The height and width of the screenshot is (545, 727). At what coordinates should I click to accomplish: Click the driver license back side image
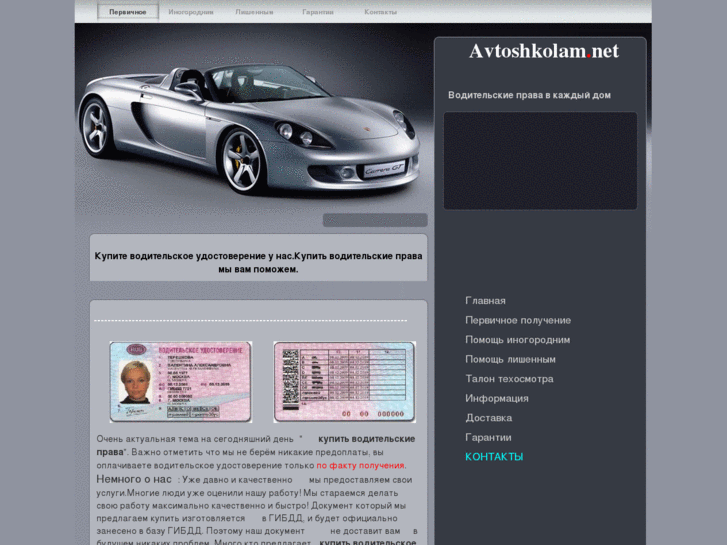[344, 382]
